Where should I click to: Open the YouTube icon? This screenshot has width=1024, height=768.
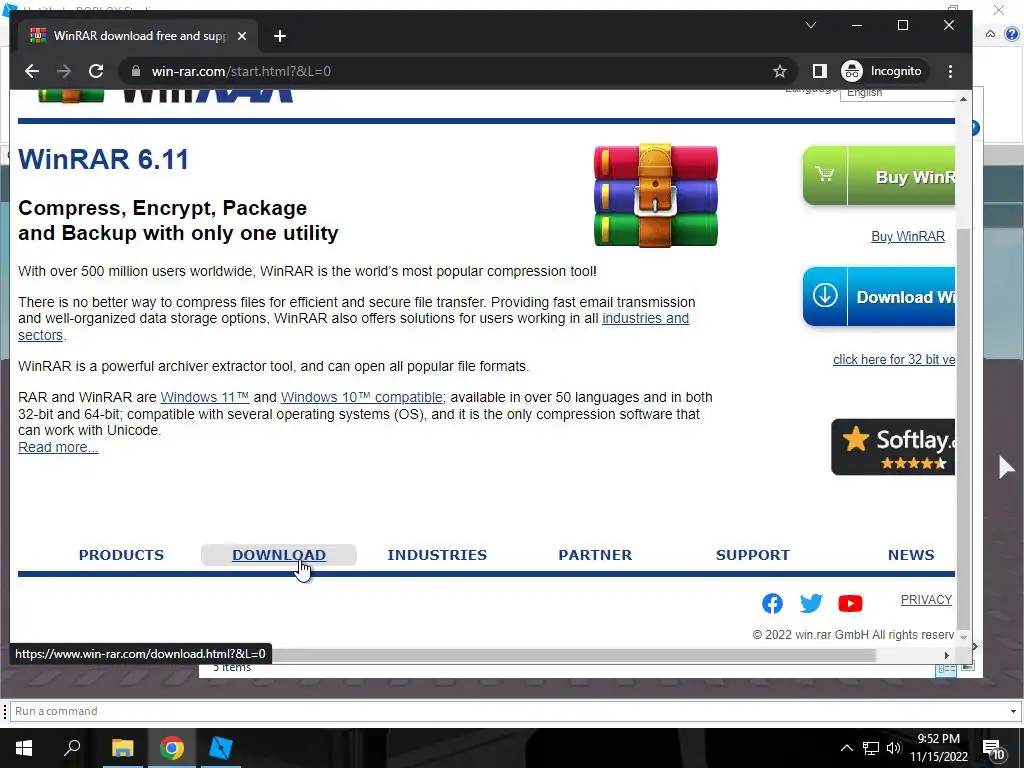[x=850, y=603]
